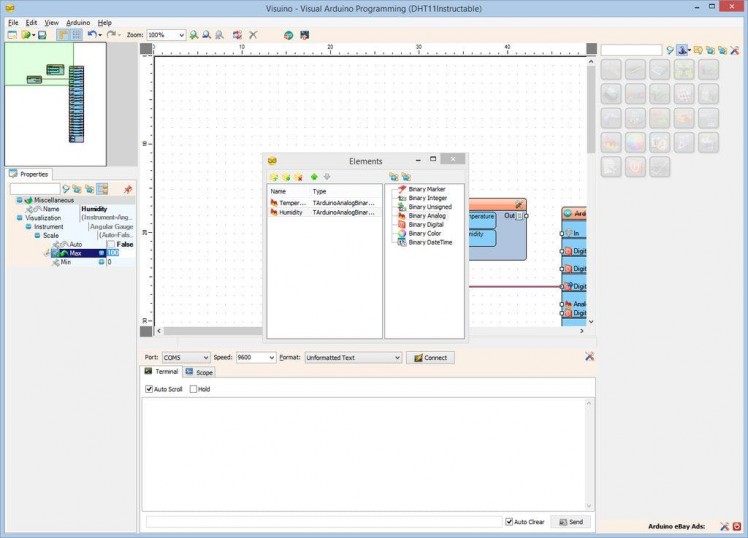Click the pin icon in Properties panel
This screenshot has width=748, height=538.
pyautogui.click(x=127, y=189)
